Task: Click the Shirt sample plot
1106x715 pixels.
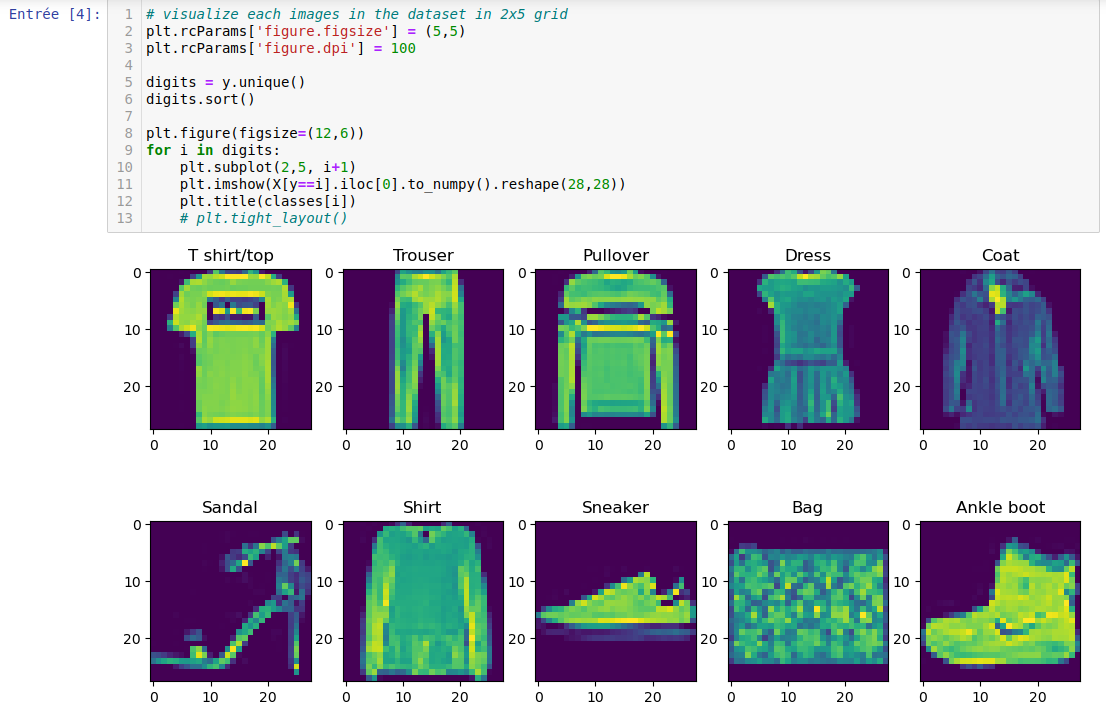Action: click(423, 601)
